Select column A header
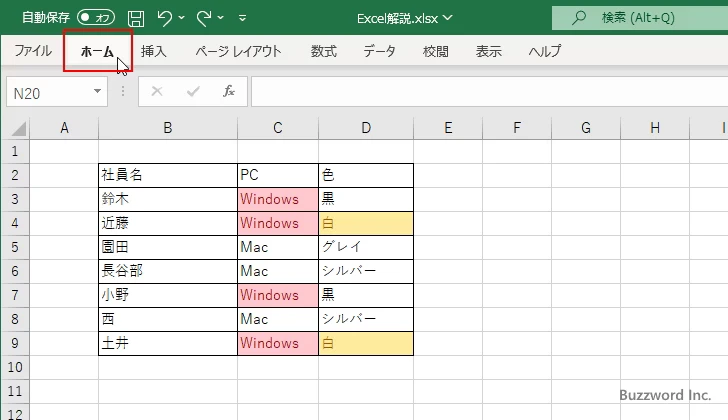The image size is (728, 420). coord(65,128)
